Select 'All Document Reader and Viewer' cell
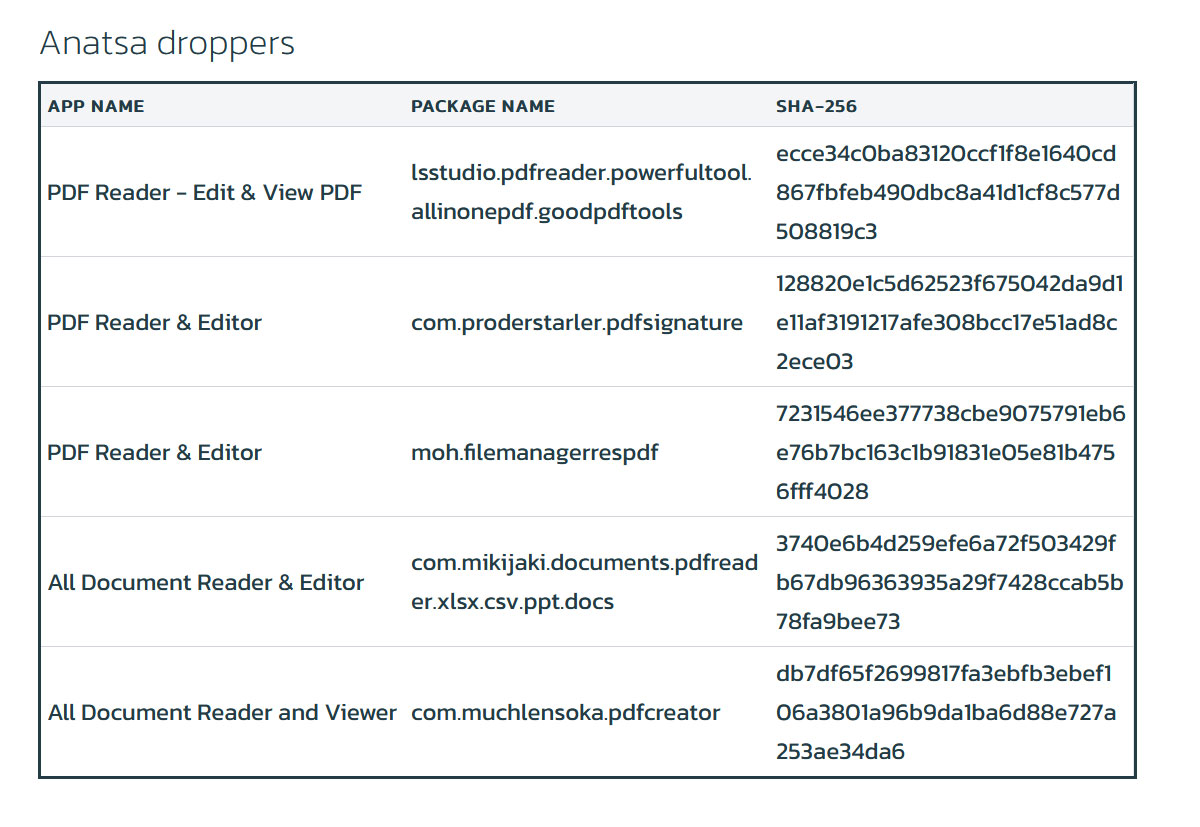Viewport: 1200px width, 827px height. tap(222, 712)
